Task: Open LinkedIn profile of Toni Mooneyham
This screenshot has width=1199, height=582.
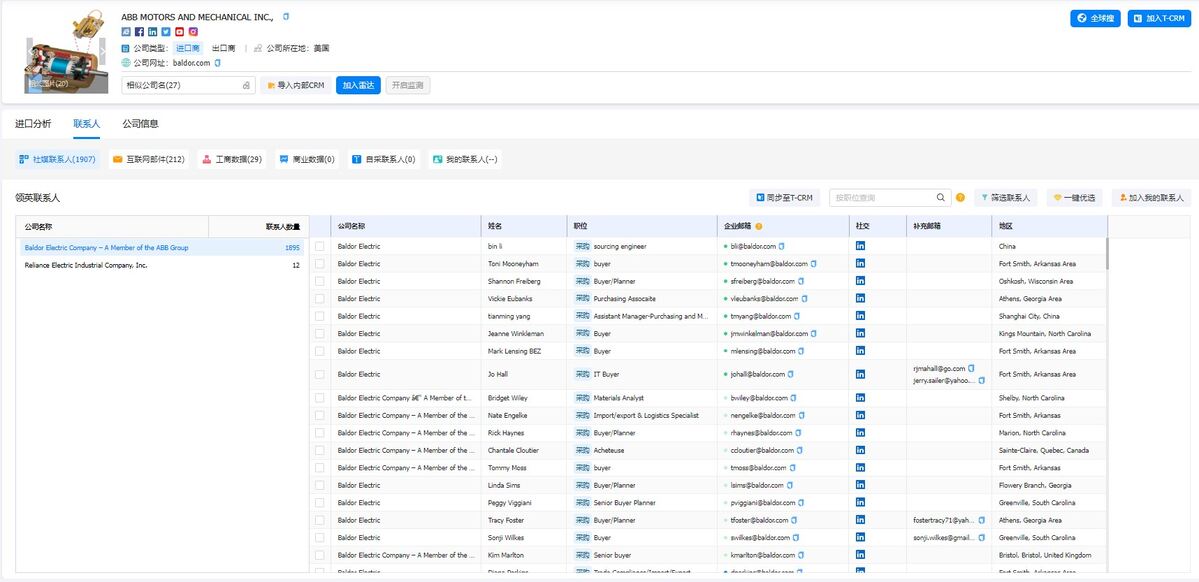Action: 860,264
